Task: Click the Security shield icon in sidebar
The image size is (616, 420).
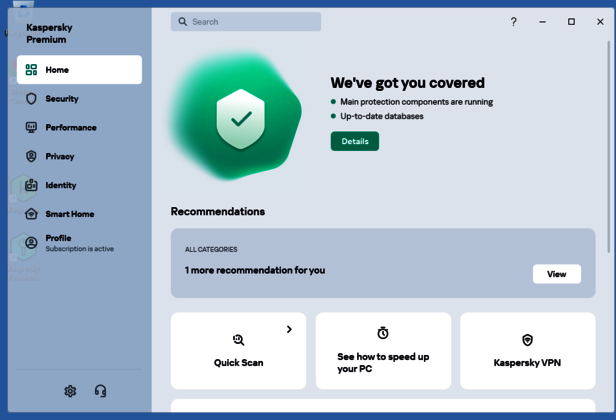Action: 31,99
